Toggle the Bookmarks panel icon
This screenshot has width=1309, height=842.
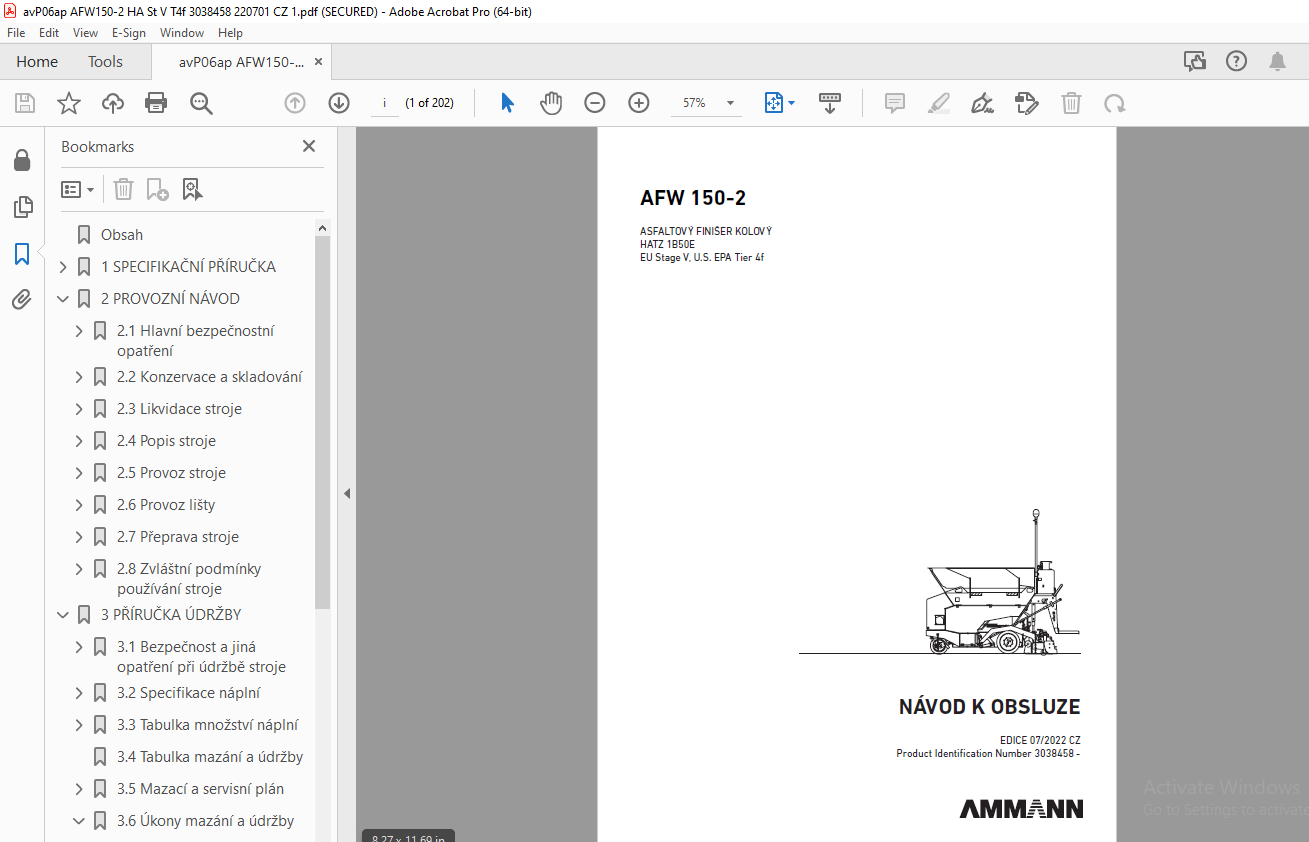(22, 254)
